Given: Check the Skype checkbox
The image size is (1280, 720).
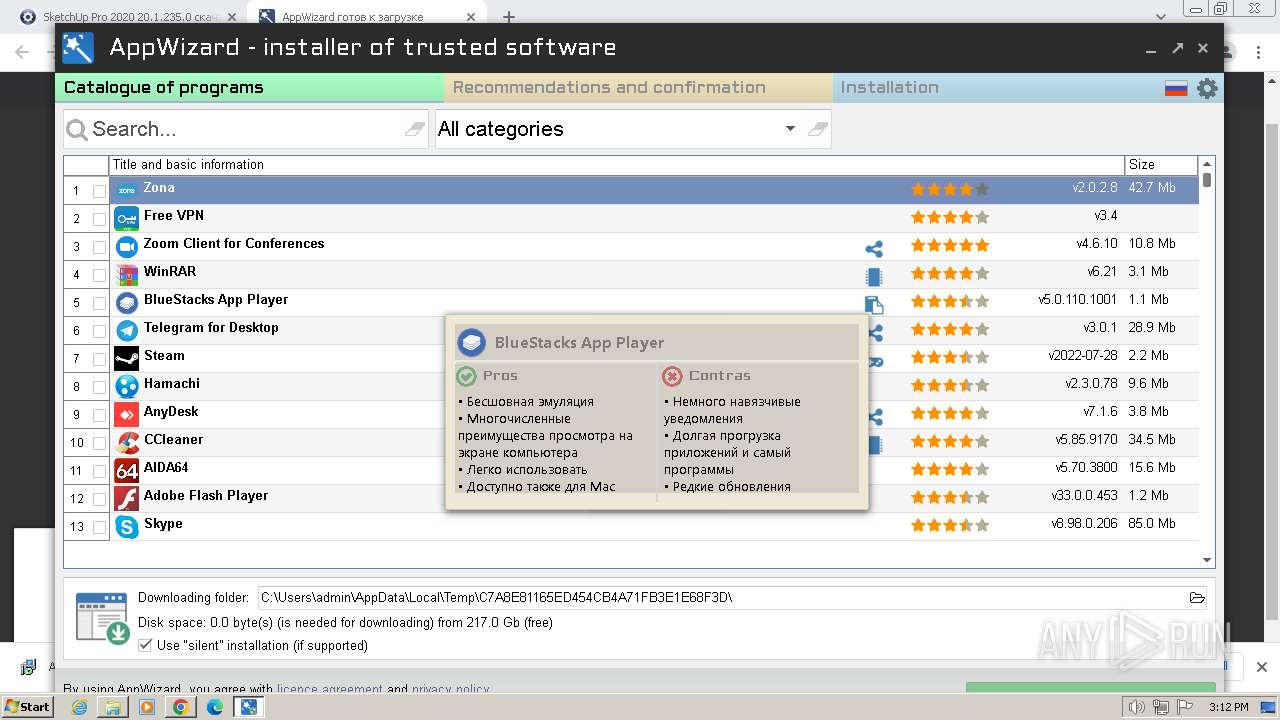Looking at the screenshot, I should click(x=99, y=527).
